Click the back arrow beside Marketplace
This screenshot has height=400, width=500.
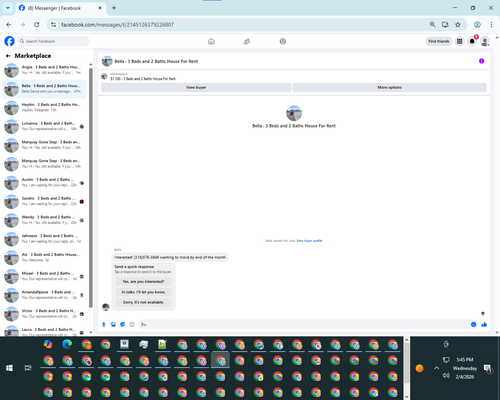[x=8, y=56]
